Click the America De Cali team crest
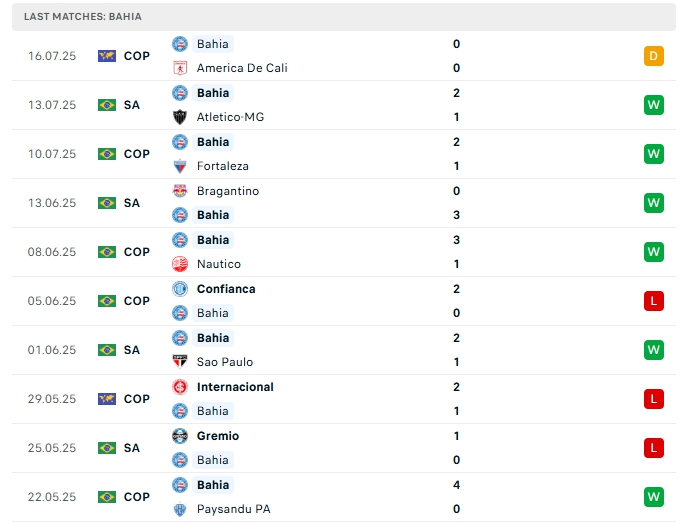 pos(180,68)
